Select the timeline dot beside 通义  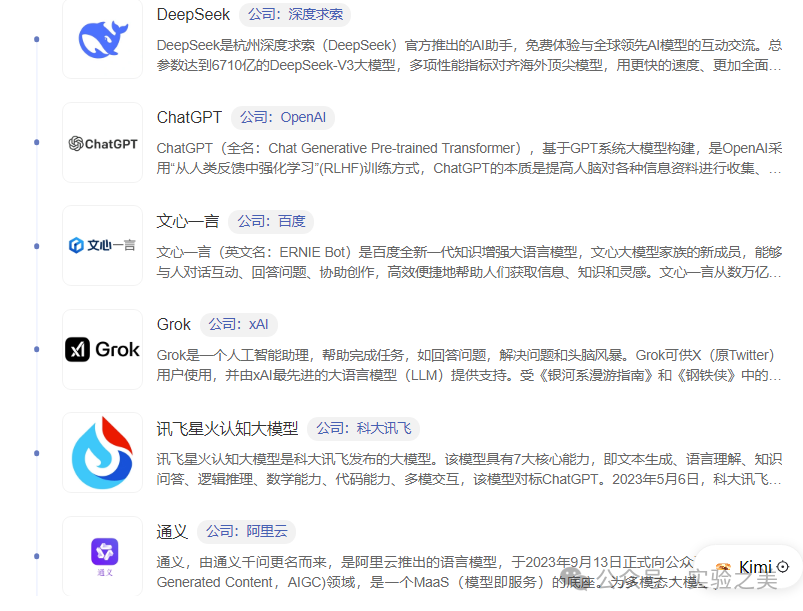coord(36,556)
